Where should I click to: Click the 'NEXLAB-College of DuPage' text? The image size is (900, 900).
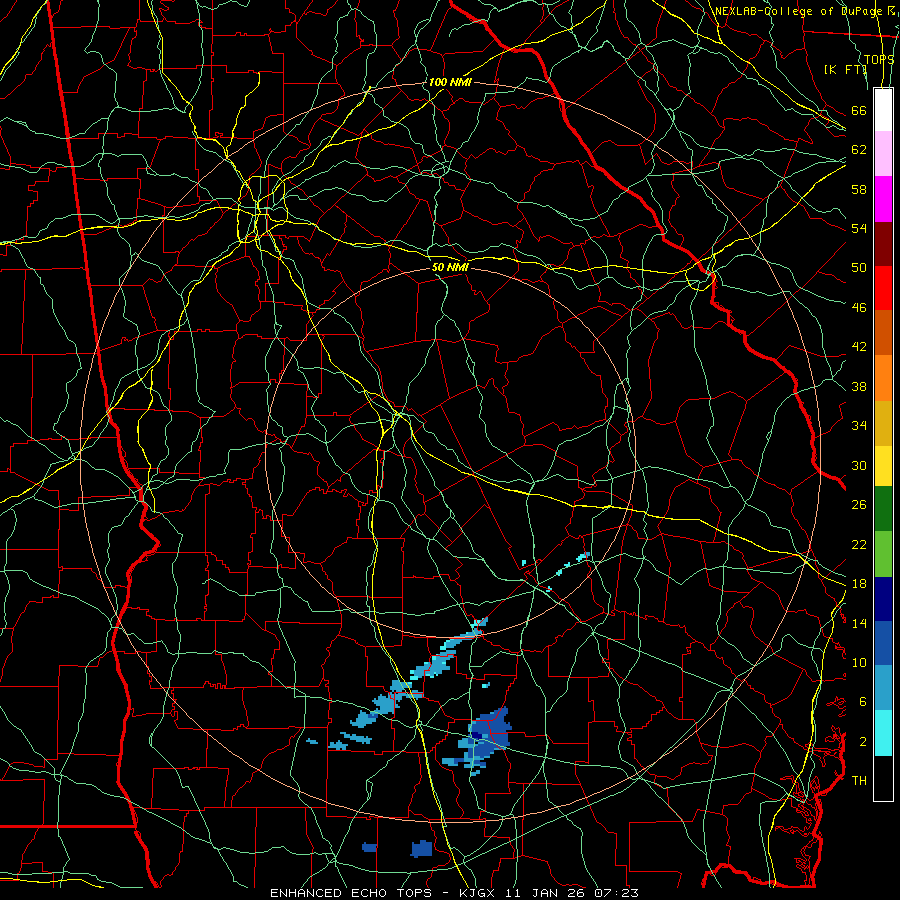pyautogui.click(x=798, y=11)
